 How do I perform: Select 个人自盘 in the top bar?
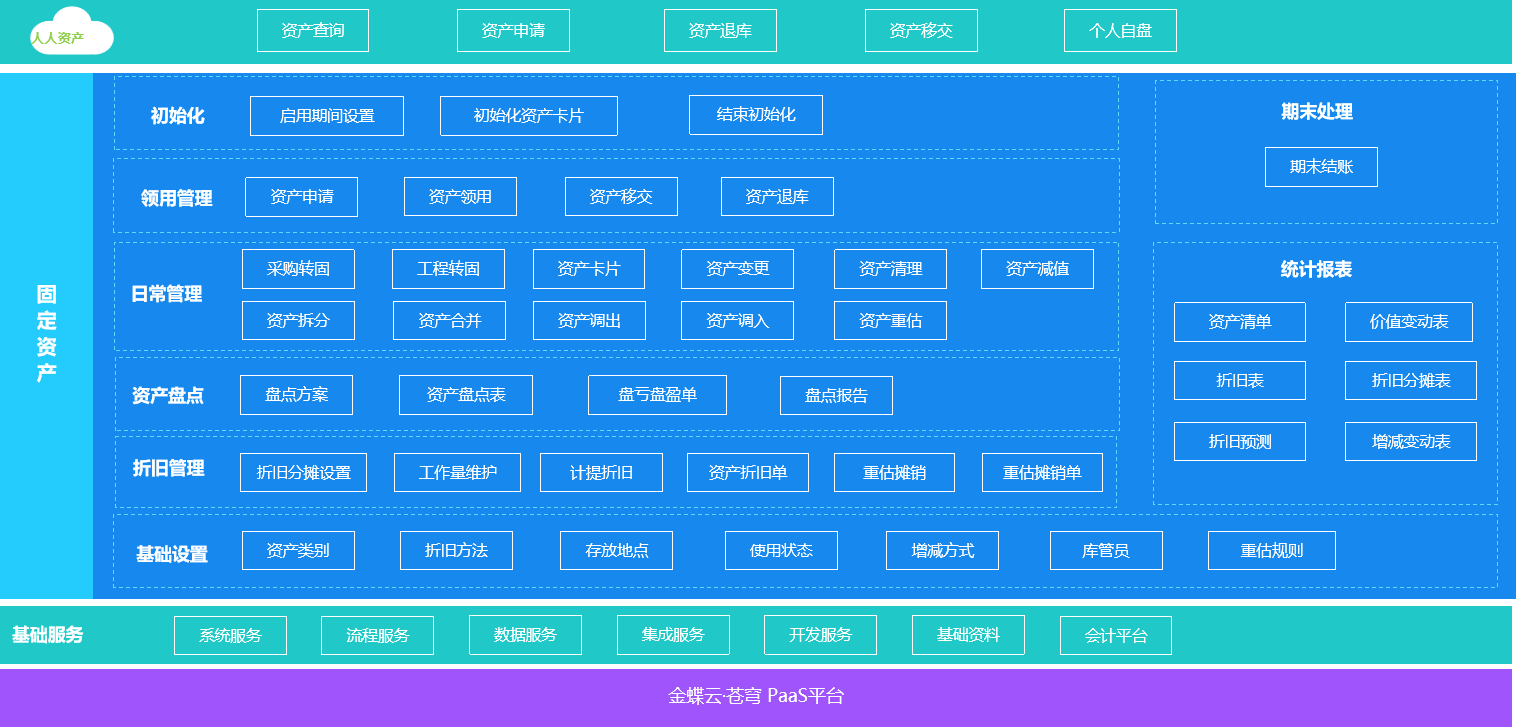(x=1120, y=30)
